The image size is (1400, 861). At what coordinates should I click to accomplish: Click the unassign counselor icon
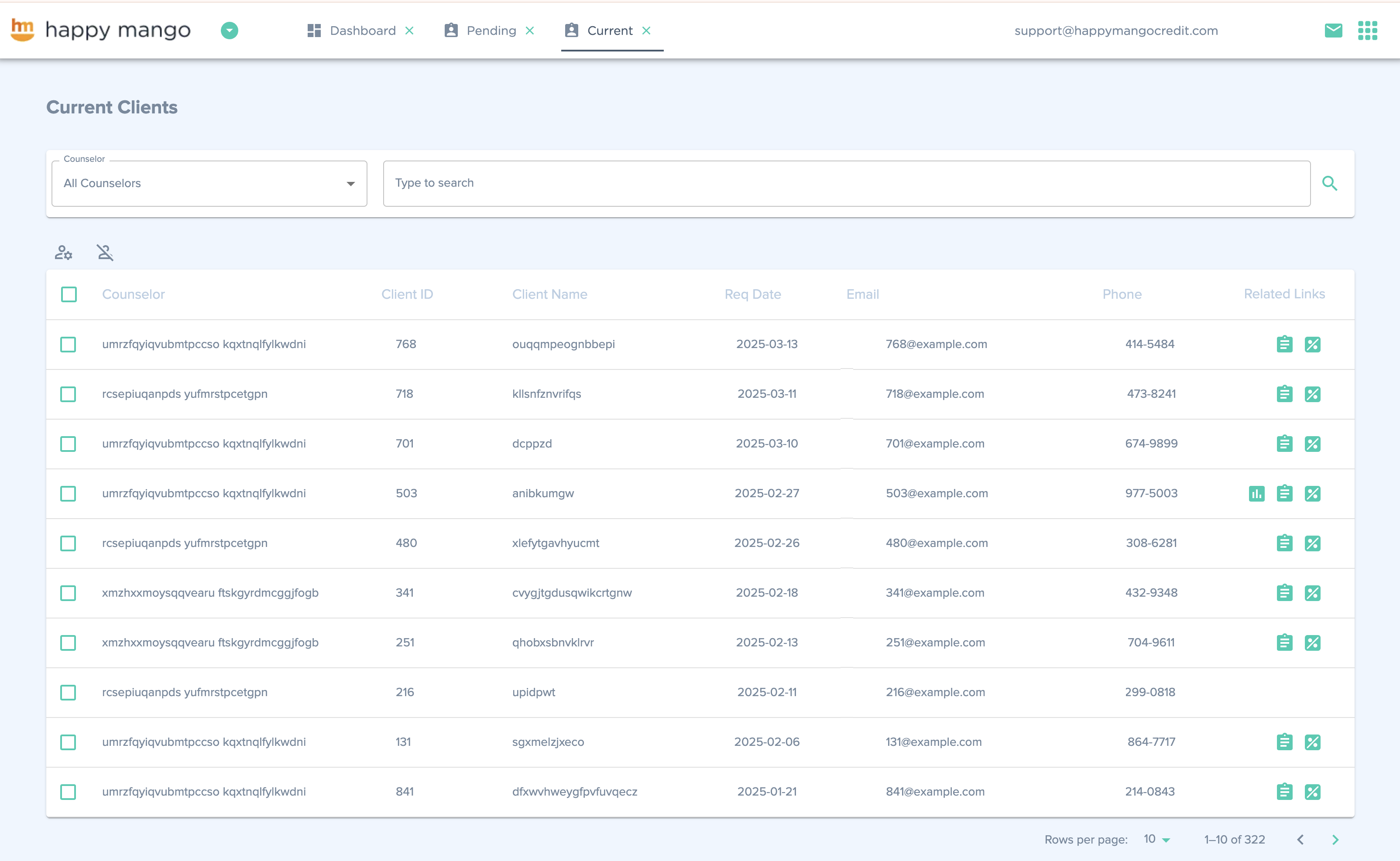[105, 252]
